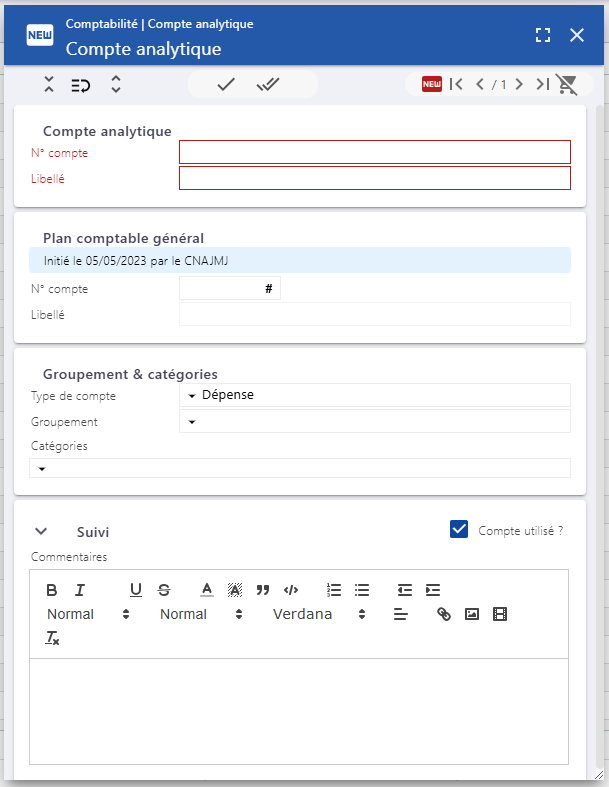Insert a code block

point(291,590)
